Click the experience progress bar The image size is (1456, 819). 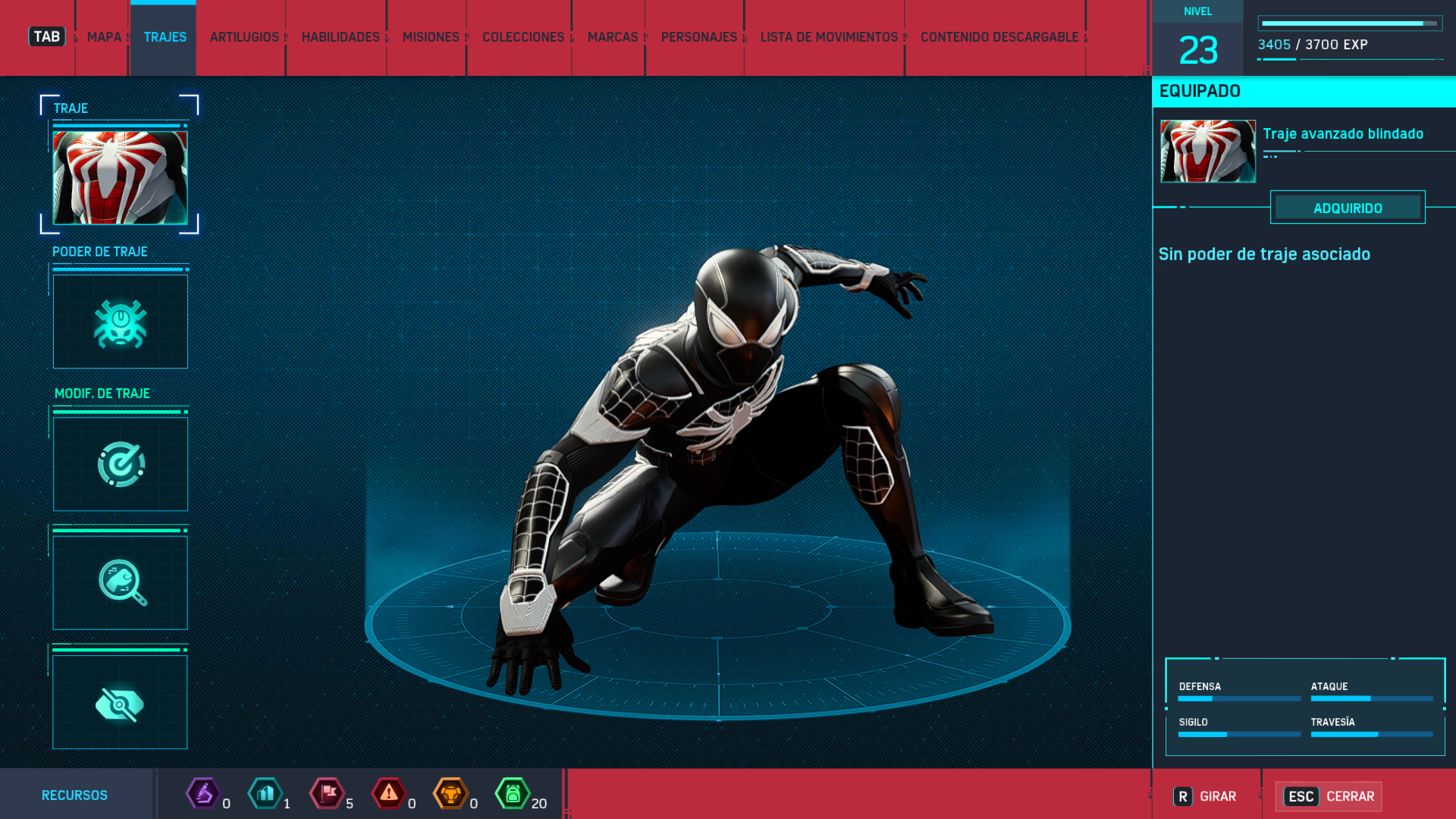1349,24
